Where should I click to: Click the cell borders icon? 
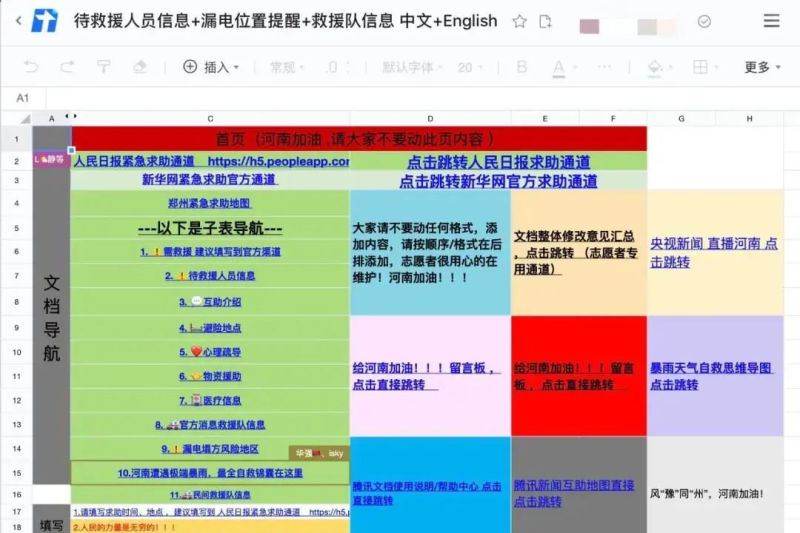click(x=700, y=67)
